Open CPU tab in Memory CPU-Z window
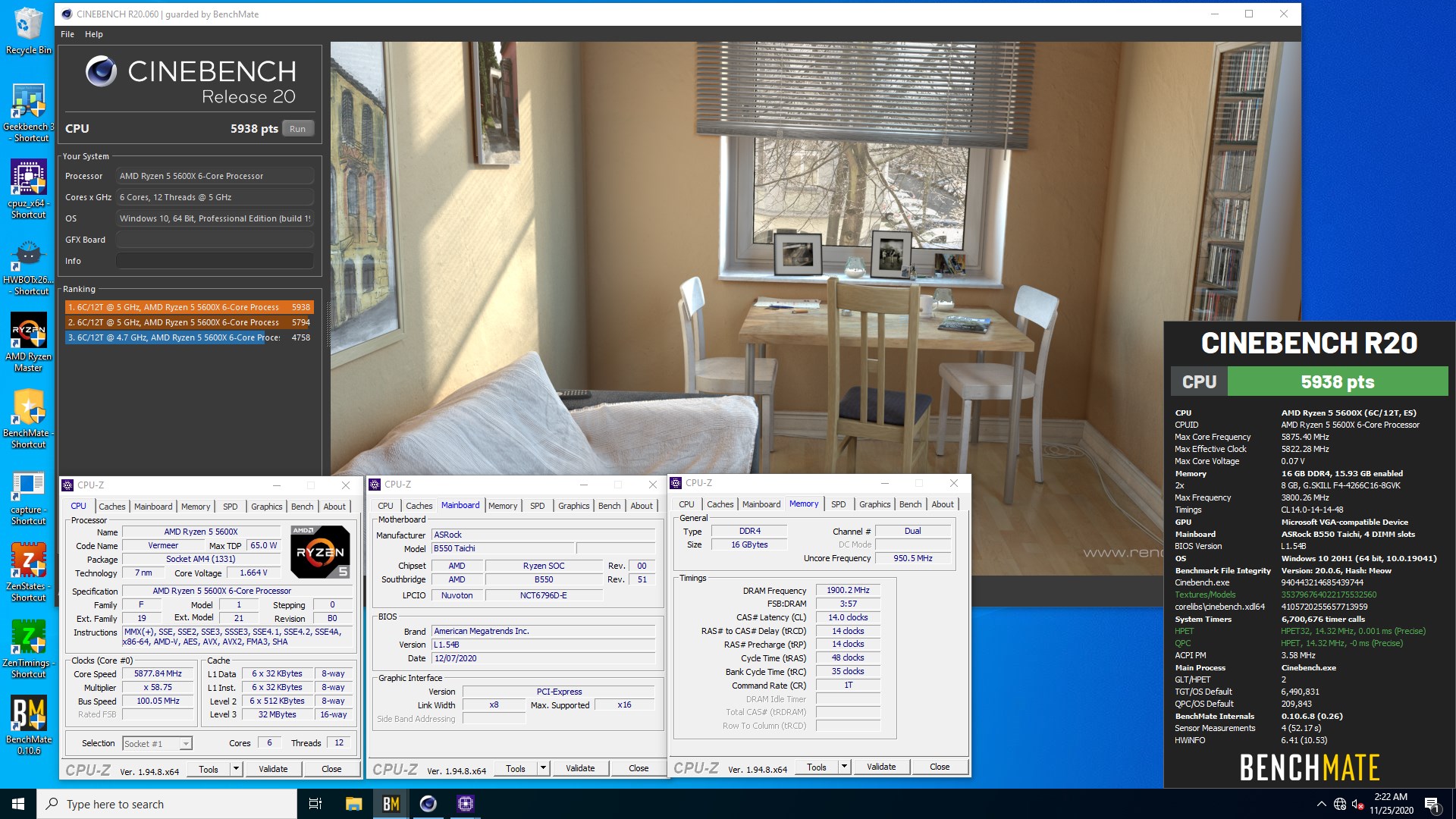Screen dimensions: 1456x819 [x=686, y=504]
